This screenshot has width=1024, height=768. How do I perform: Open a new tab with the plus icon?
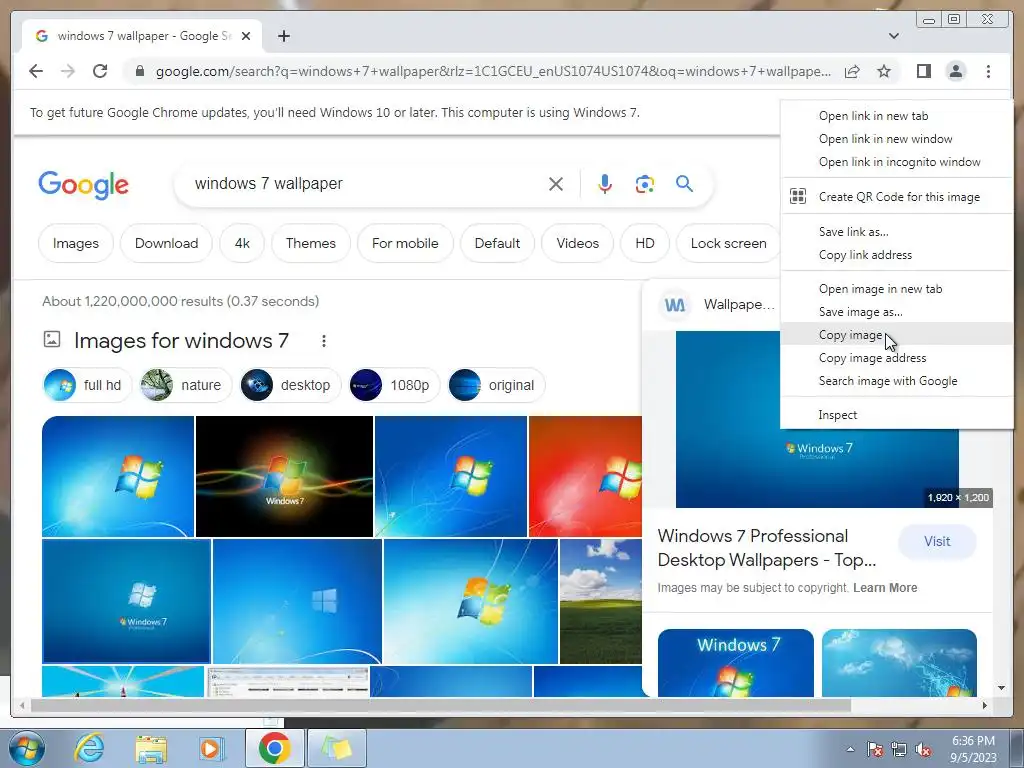283,36
